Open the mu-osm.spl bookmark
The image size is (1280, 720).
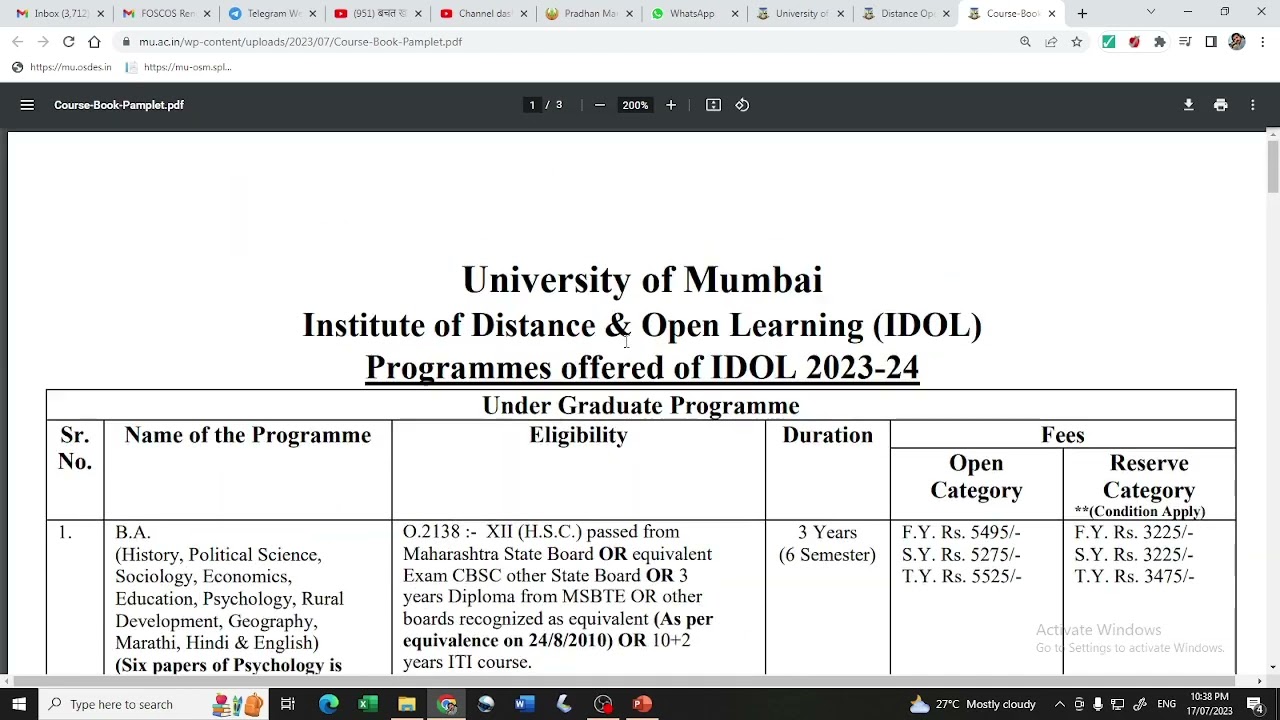[178, 67]
